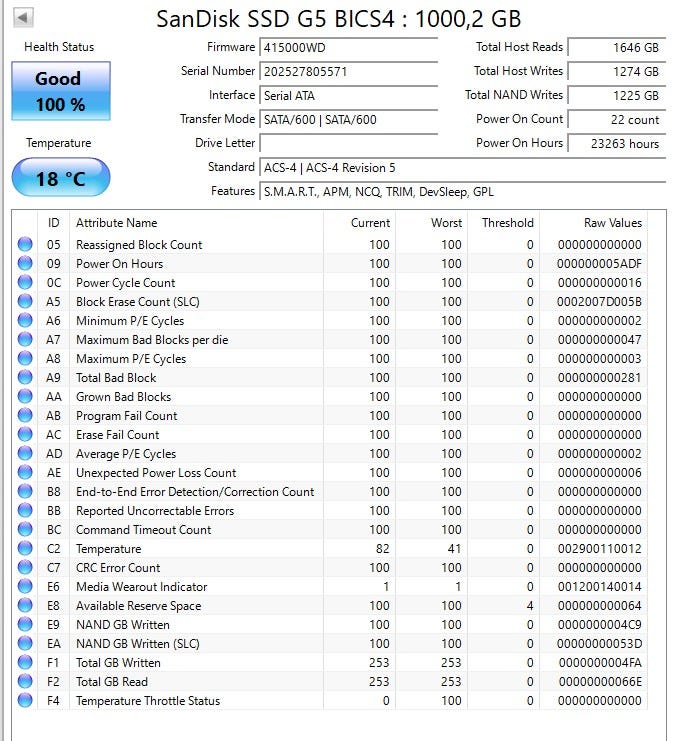Click status icon for Minimum P/E Cycles
673x741 pixels.
25,320
